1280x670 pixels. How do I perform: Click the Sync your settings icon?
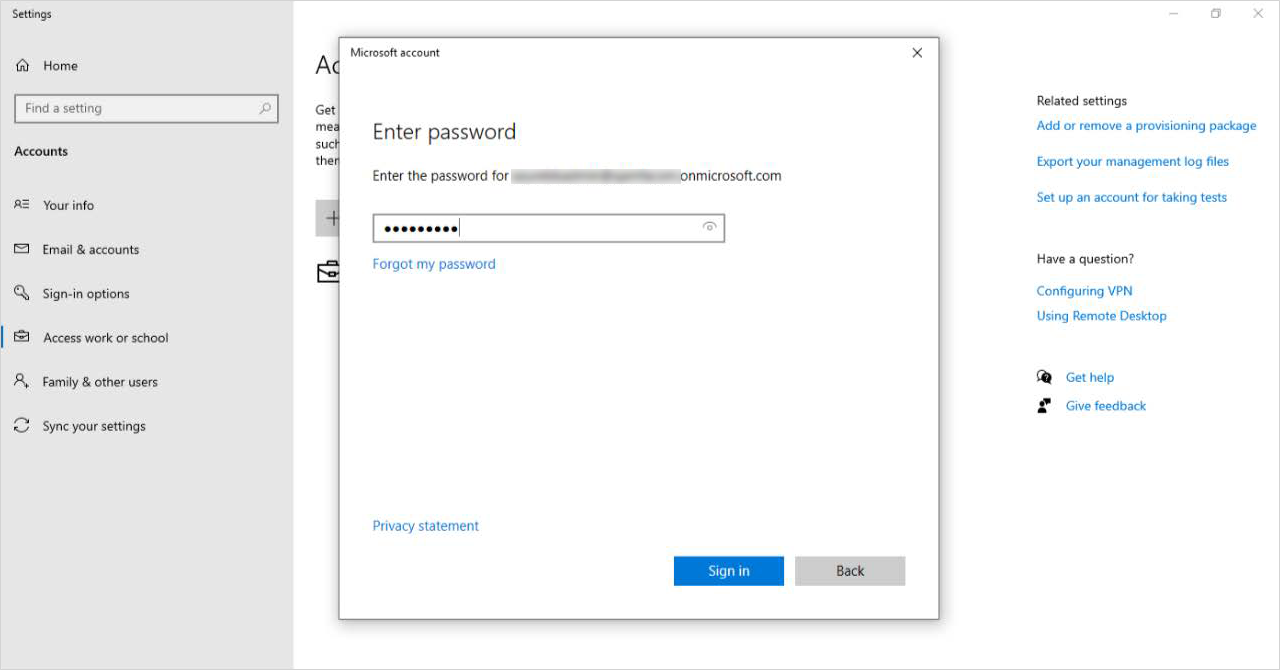coord(22,426)
